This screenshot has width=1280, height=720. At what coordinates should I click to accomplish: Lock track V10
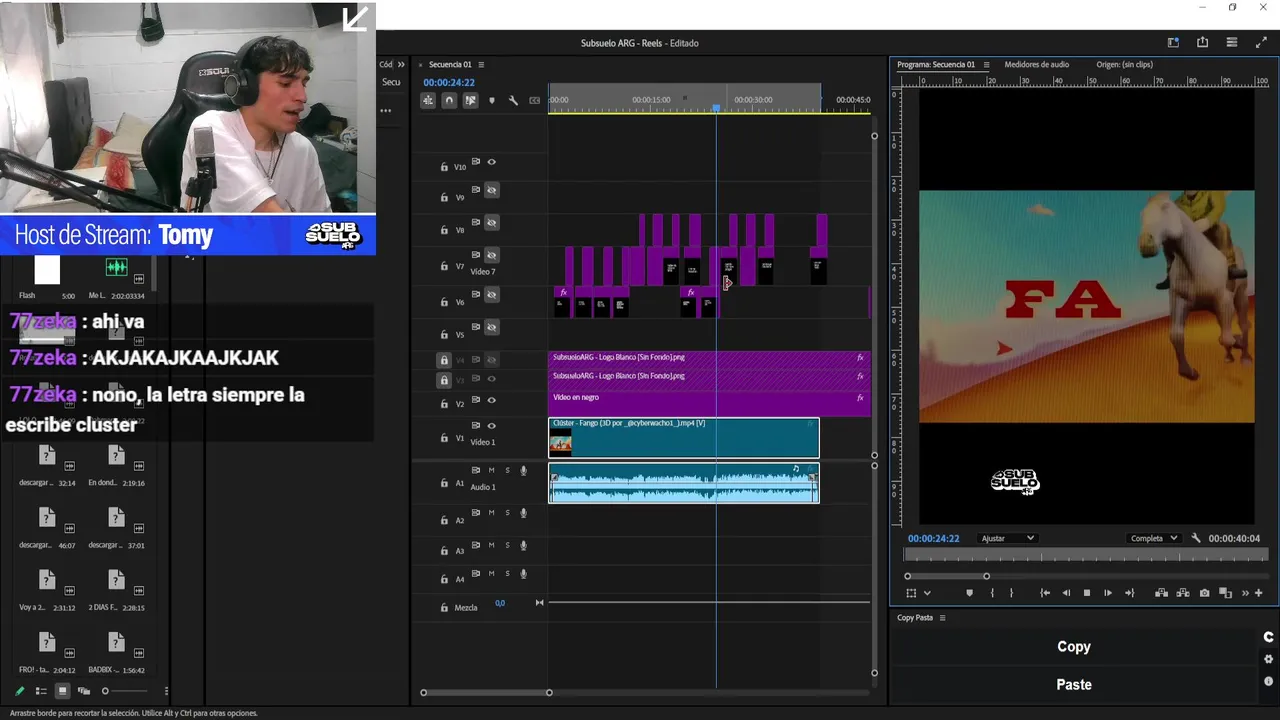(x=444, y=167)
